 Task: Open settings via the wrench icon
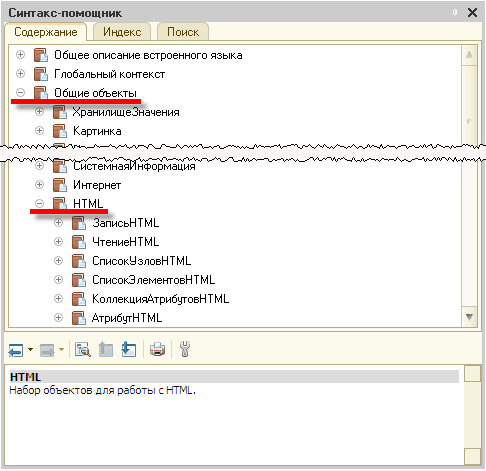(x=185, y=349)
